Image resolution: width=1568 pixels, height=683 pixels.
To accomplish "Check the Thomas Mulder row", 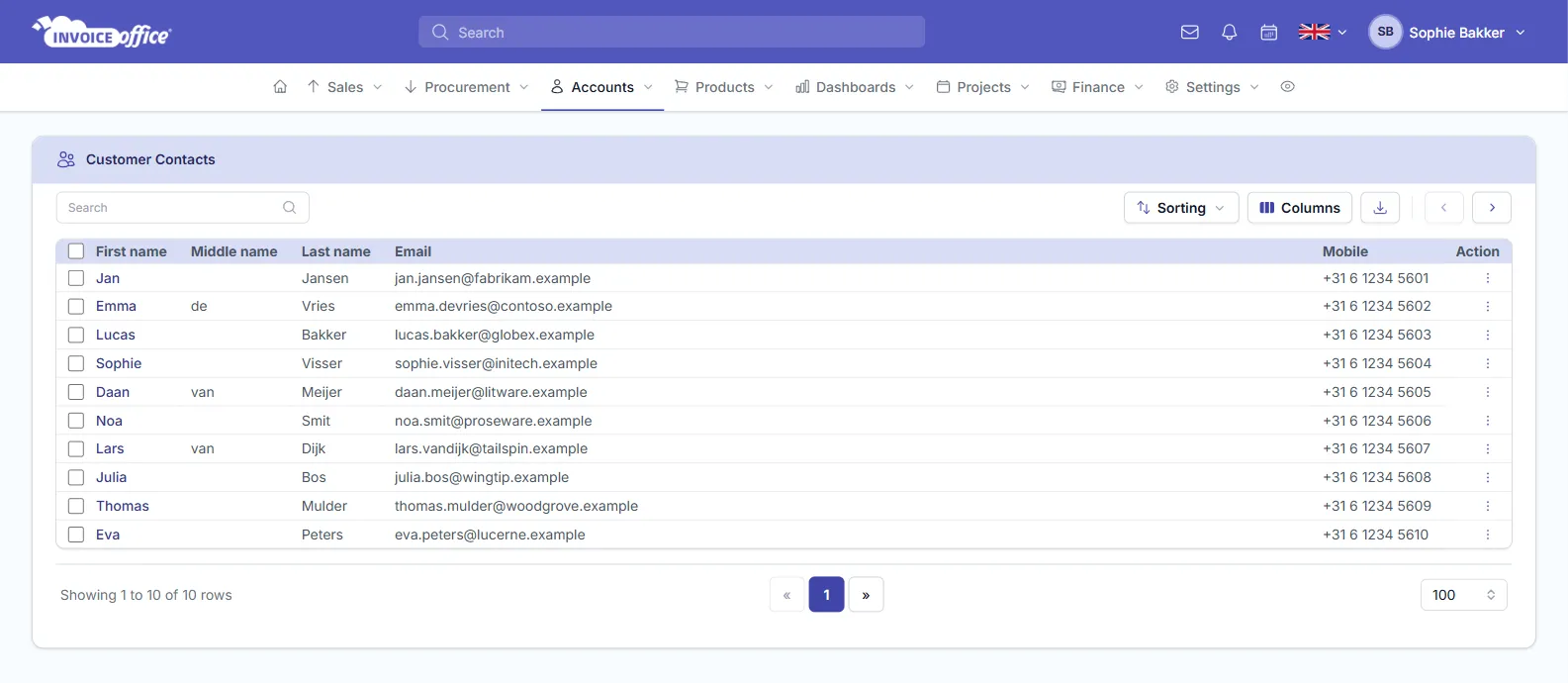I will click(x=76, y=506).
